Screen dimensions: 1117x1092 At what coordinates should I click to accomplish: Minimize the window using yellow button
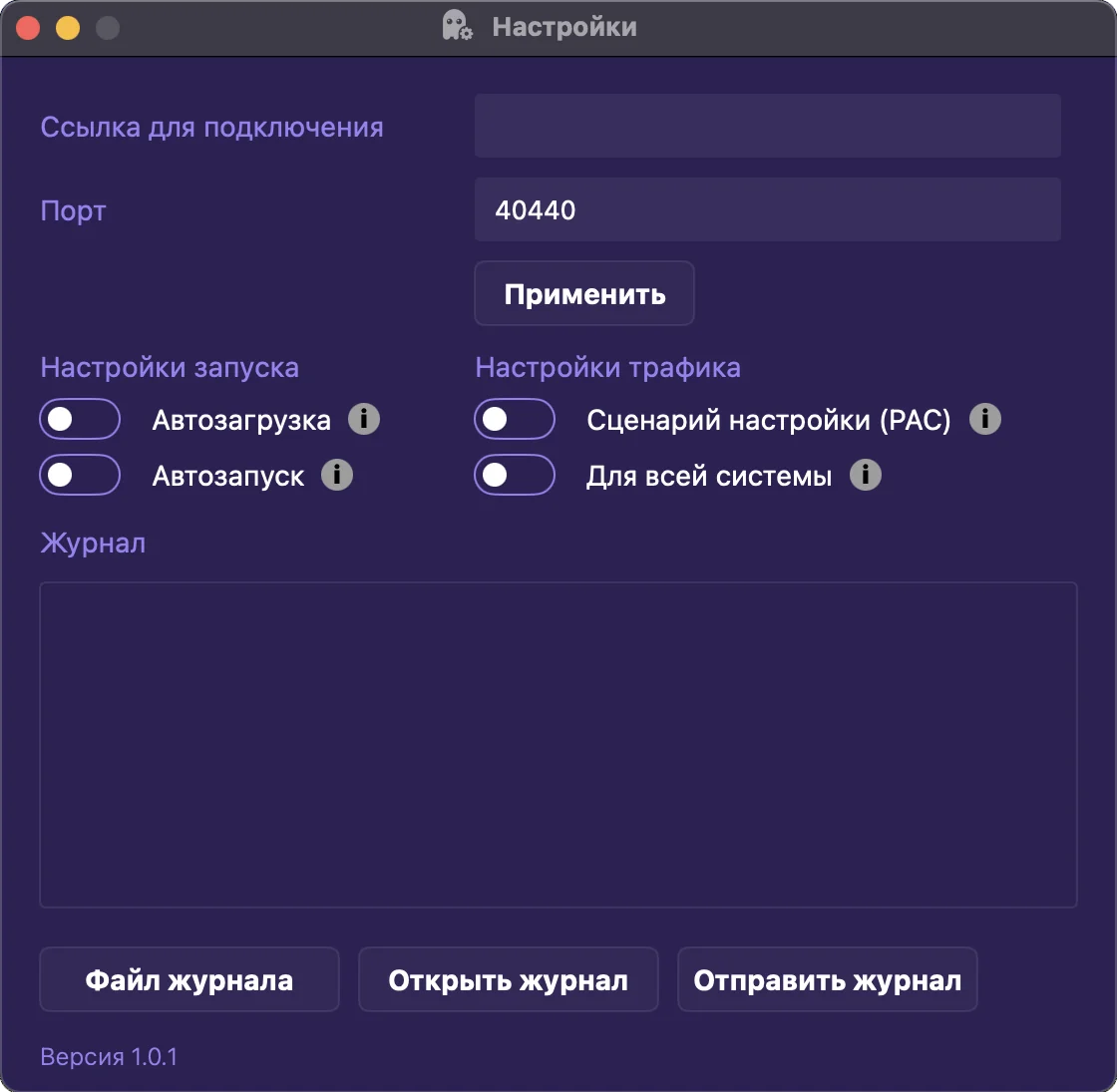(x=68, y=28)
